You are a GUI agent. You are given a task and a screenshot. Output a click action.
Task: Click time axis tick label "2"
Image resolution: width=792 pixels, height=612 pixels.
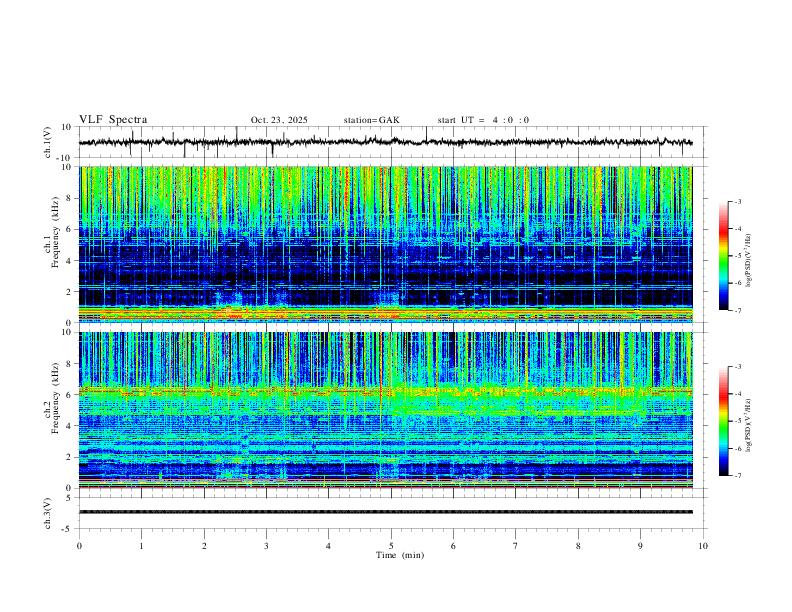204,546
